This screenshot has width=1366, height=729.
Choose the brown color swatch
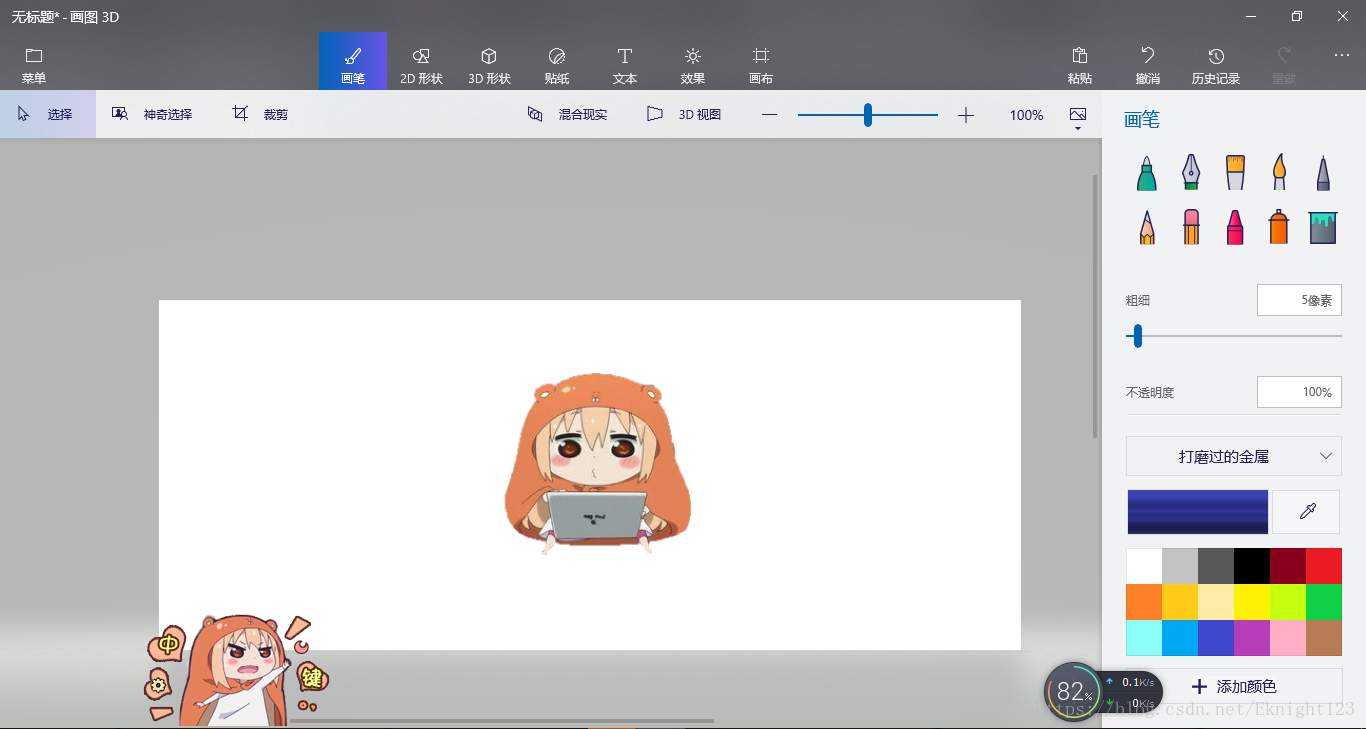pyautogui.click(x=1324, y=638)
